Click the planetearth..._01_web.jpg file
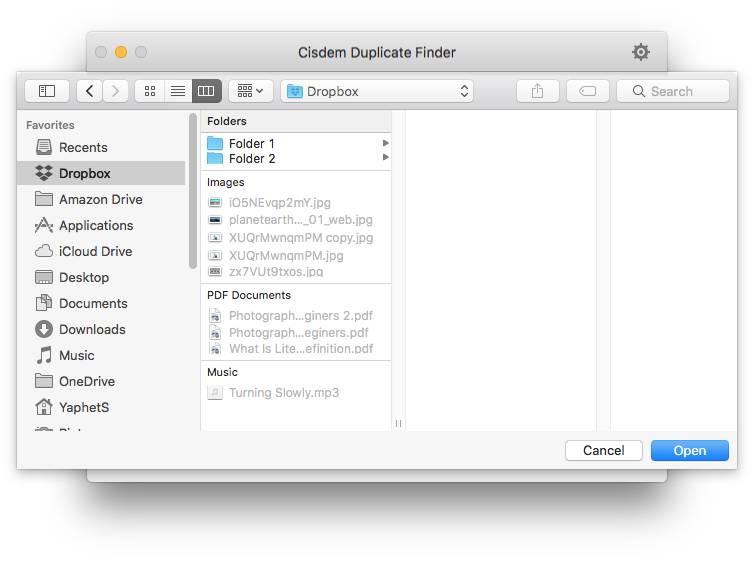Viewport: 754px width, 562px height. (x=296, y=220)
